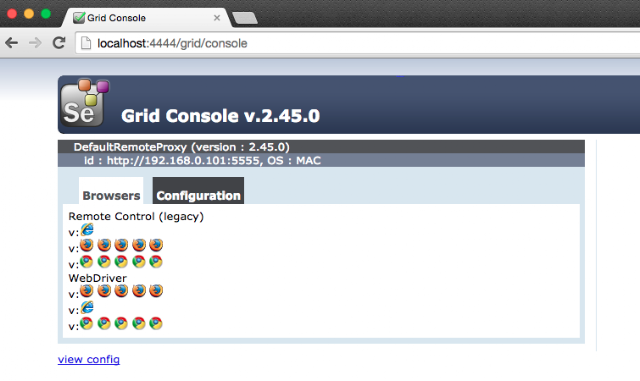Click first Chrome icon under Remote Control
This screenshot has width=640, height=381.
click(x=87, y=261)
